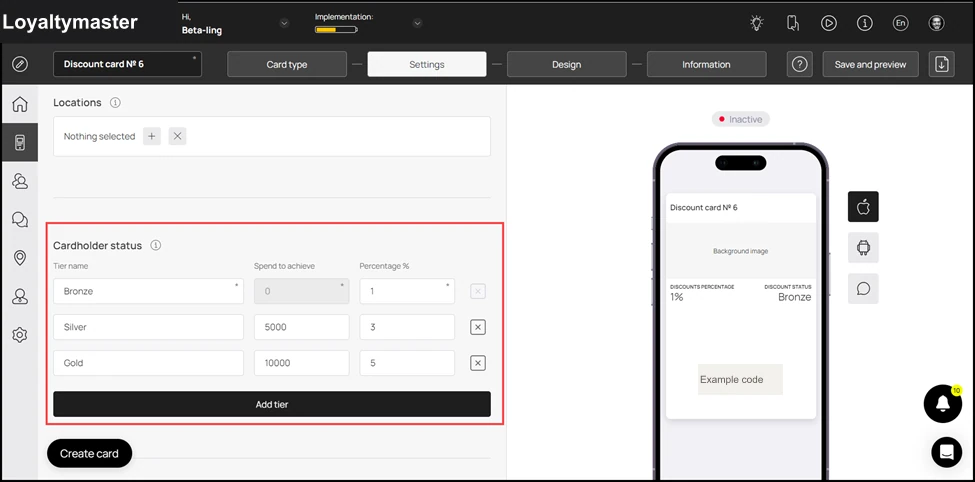Edit Silver percentage value 3
Image resolution: width=975 pixels, height=482 pixels.
[407, 327]
